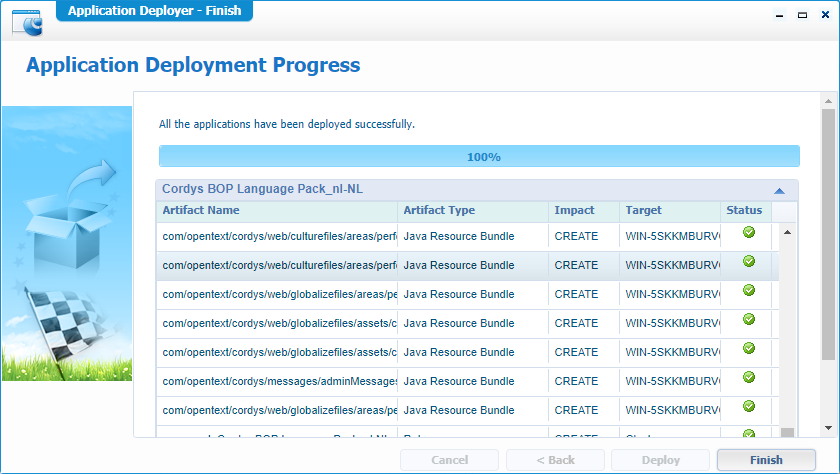Select the com/opentext/cordys/messages/adminMessages row name
840x474 pixels.
point(279,381)
